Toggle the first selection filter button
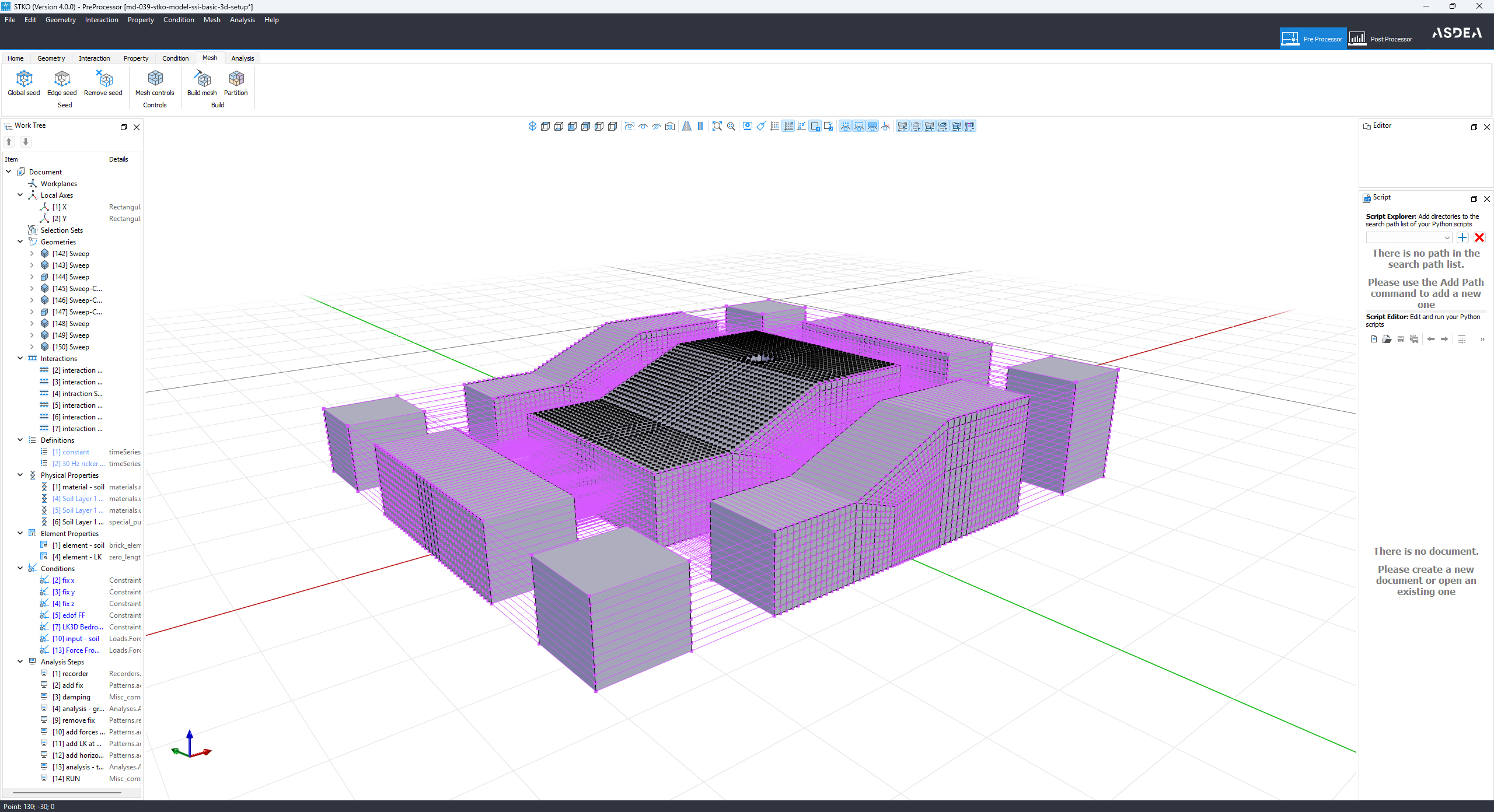 903,126
